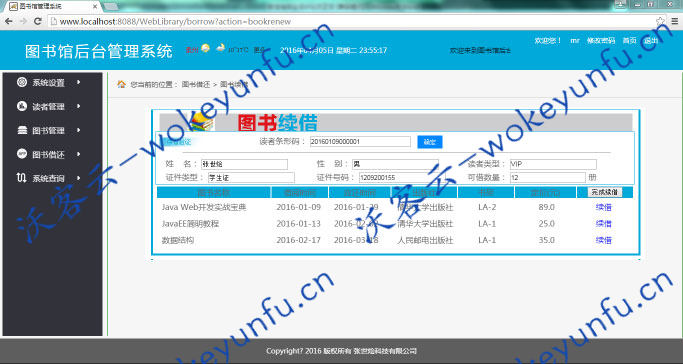Viewport: 683px width, 364px height.
Task: Click the page favicon on the browser tab
Action: click(13, 7)
